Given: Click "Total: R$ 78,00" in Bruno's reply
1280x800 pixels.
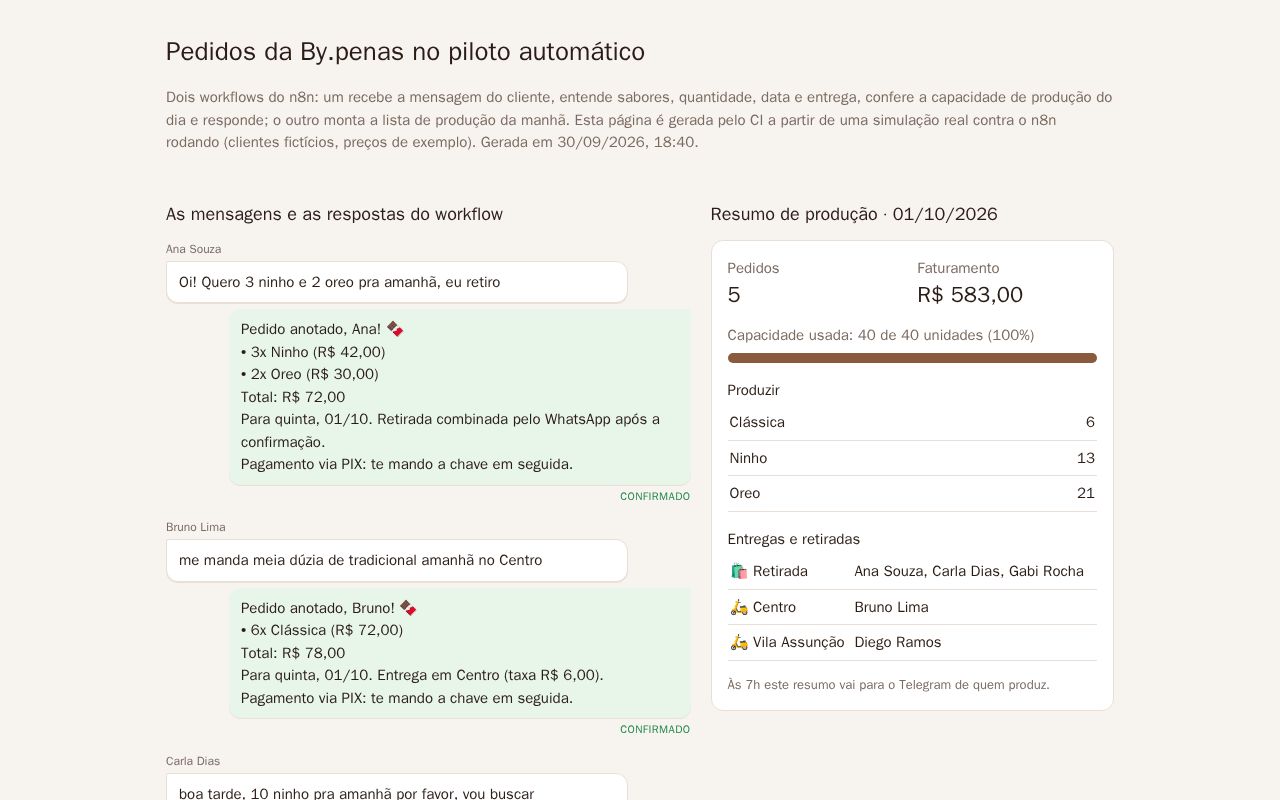Looking at the screenshot, I should 293,653.
